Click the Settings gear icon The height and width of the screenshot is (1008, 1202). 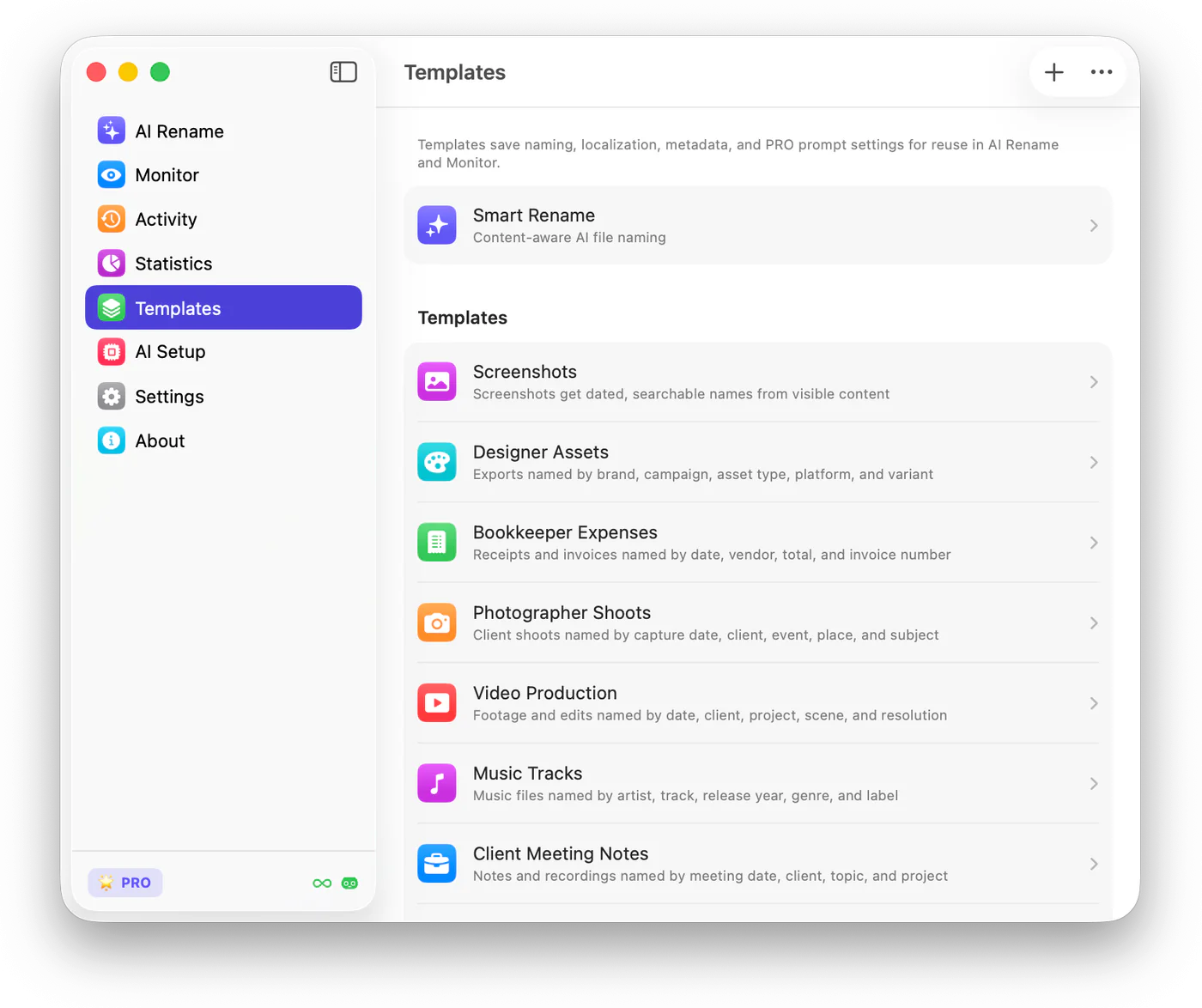[x=112, y=396]
